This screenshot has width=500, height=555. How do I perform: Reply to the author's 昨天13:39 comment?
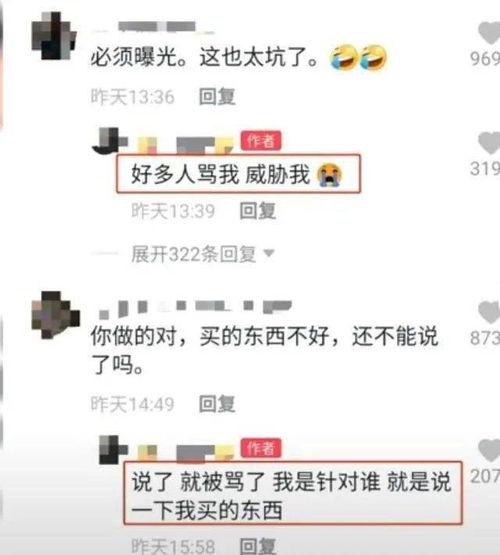coord(258,211)
